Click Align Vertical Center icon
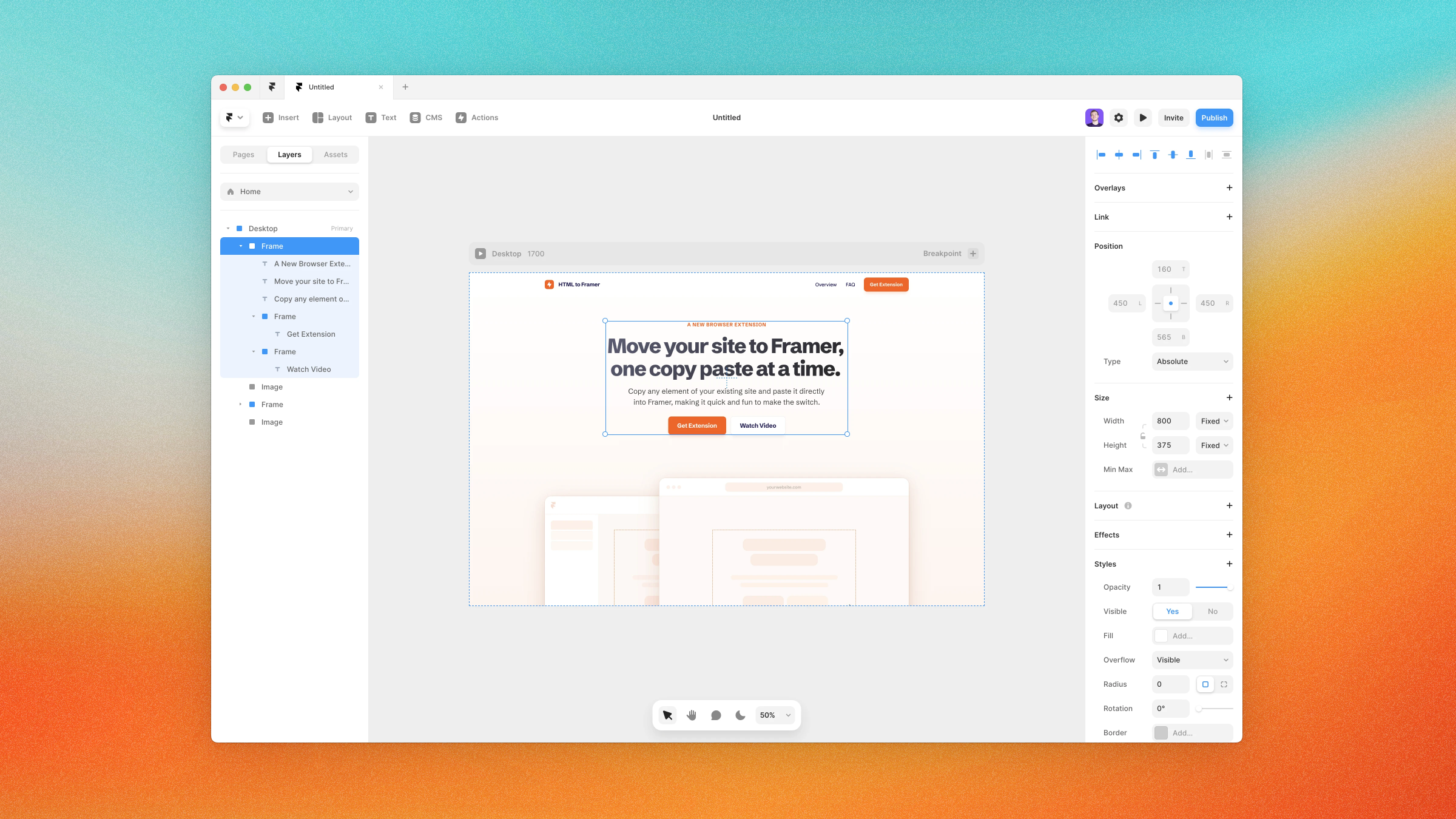The image size is (1456, 819). tap(1173, 155)
